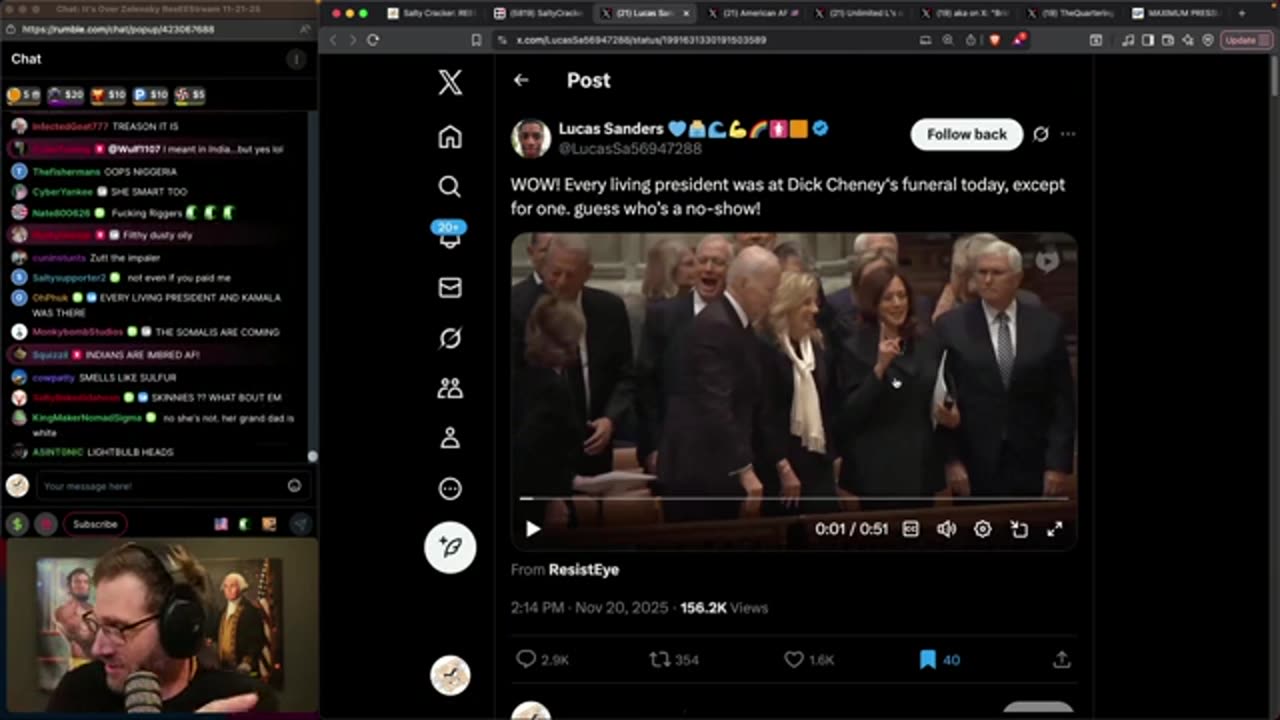Play the funeral video
This screenshot has height=720, width=1280.
[533, 529]
